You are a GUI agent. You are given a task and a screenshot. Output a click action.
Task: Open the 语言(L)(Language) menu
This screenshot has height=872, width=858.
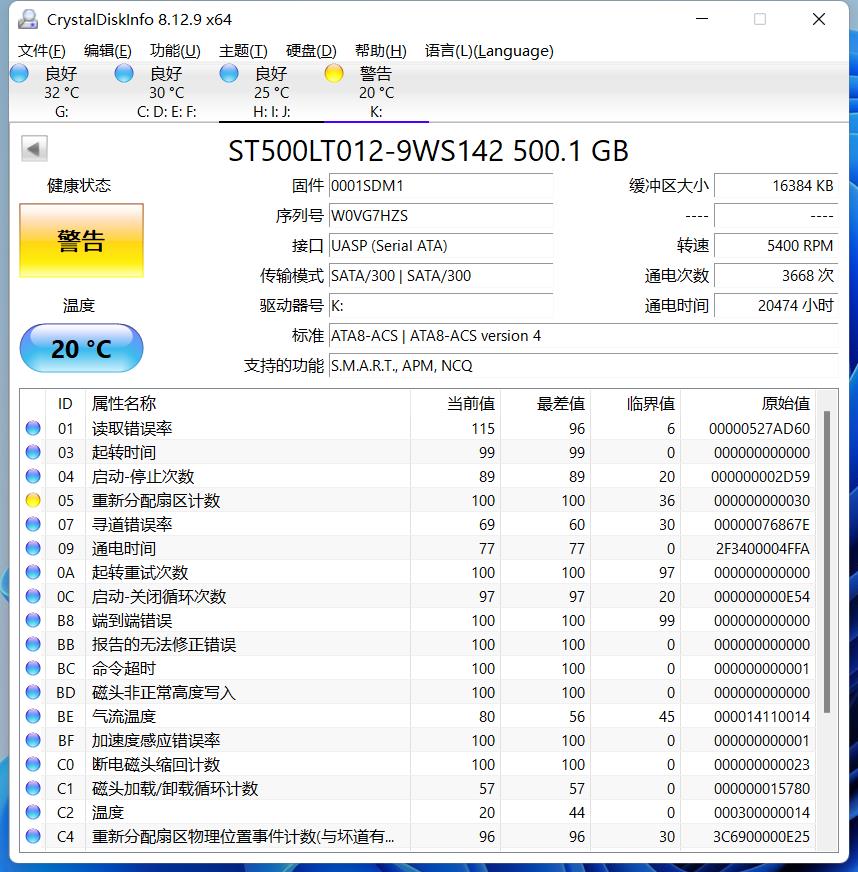tap(489, 51)
